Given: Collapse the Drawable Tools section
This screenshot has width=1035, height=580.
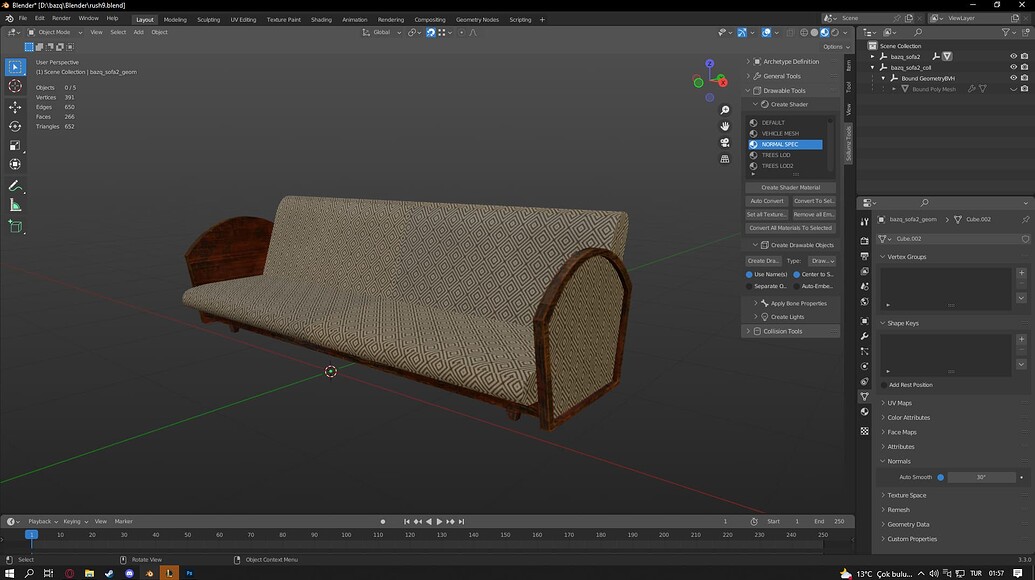Looking at the screenshot, I should click(x=747, y=90).
